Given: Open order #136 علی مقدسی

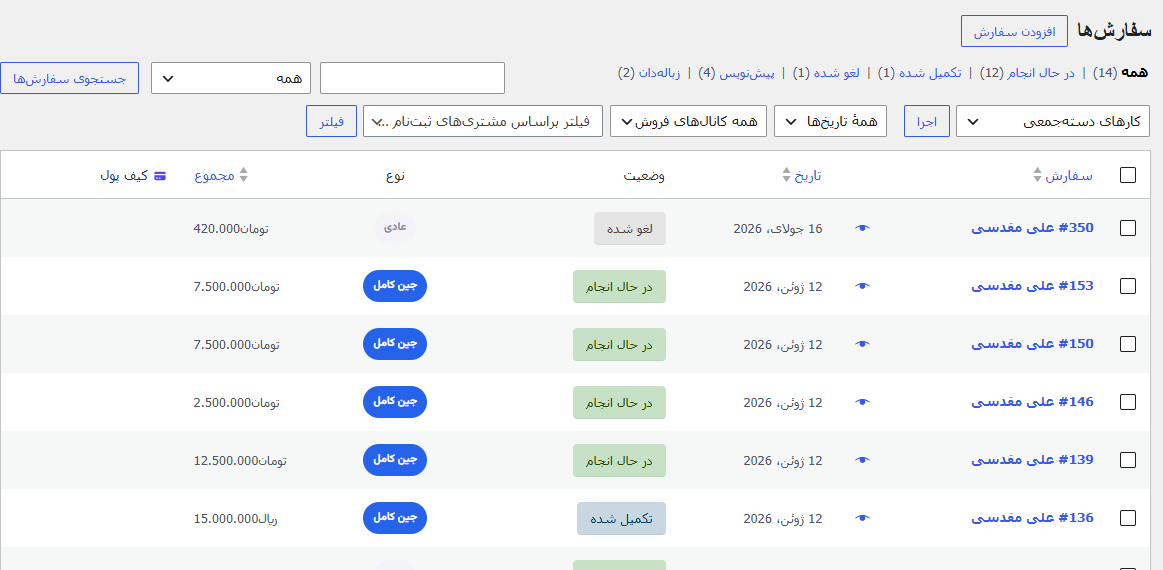Looking at the screenshot, I should [1032, 517].
